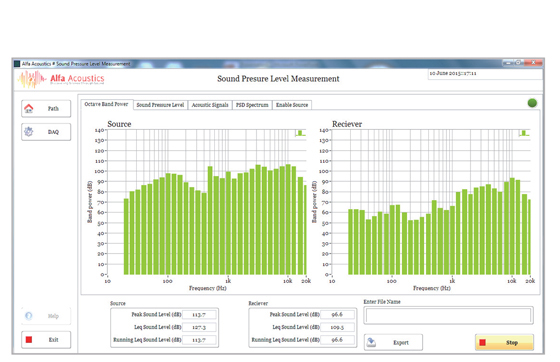Click the green status indicator light

(x=532, y=103)
